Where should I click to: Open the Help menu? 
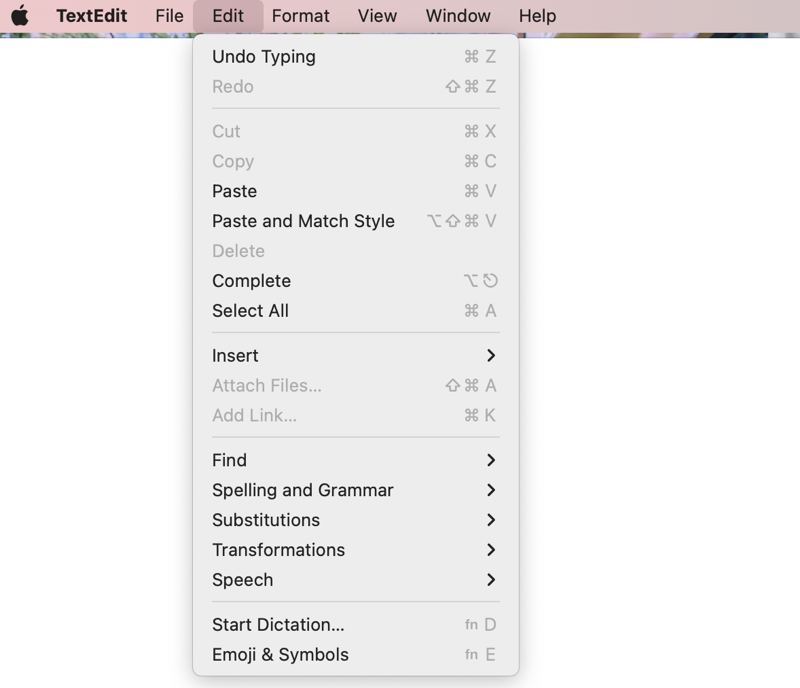[x=537, y=16]
